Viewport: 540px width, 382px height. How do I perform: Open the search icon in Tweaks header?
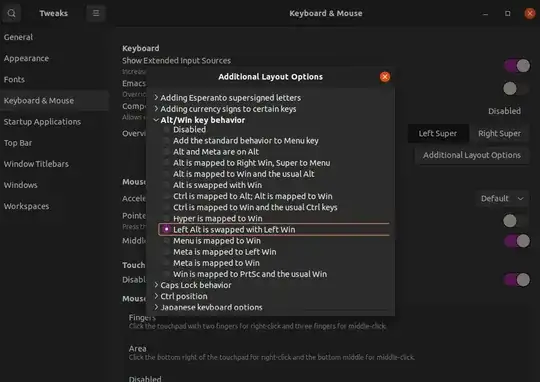[x=11, y=13]
